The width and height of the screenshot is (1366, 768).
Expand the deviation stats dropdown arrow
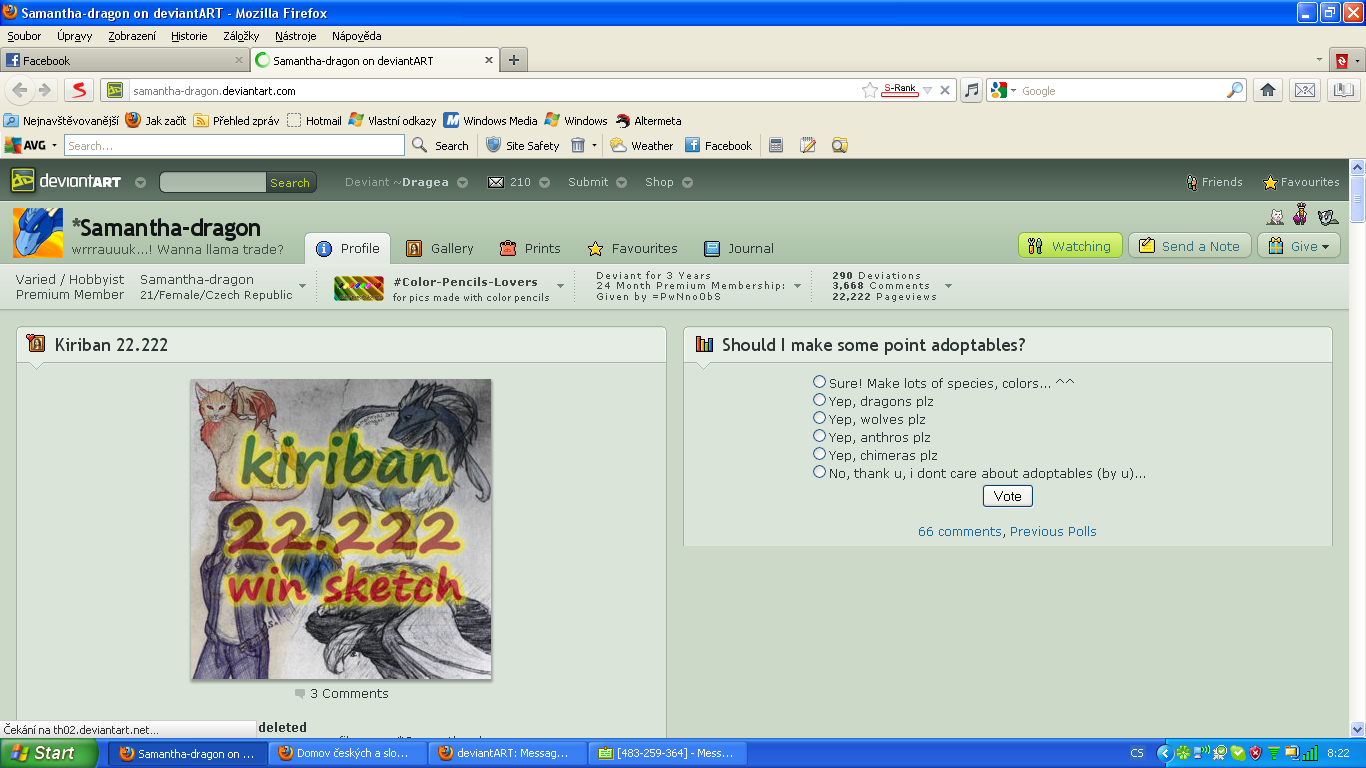pyautogui.click(x=948, y=286)
